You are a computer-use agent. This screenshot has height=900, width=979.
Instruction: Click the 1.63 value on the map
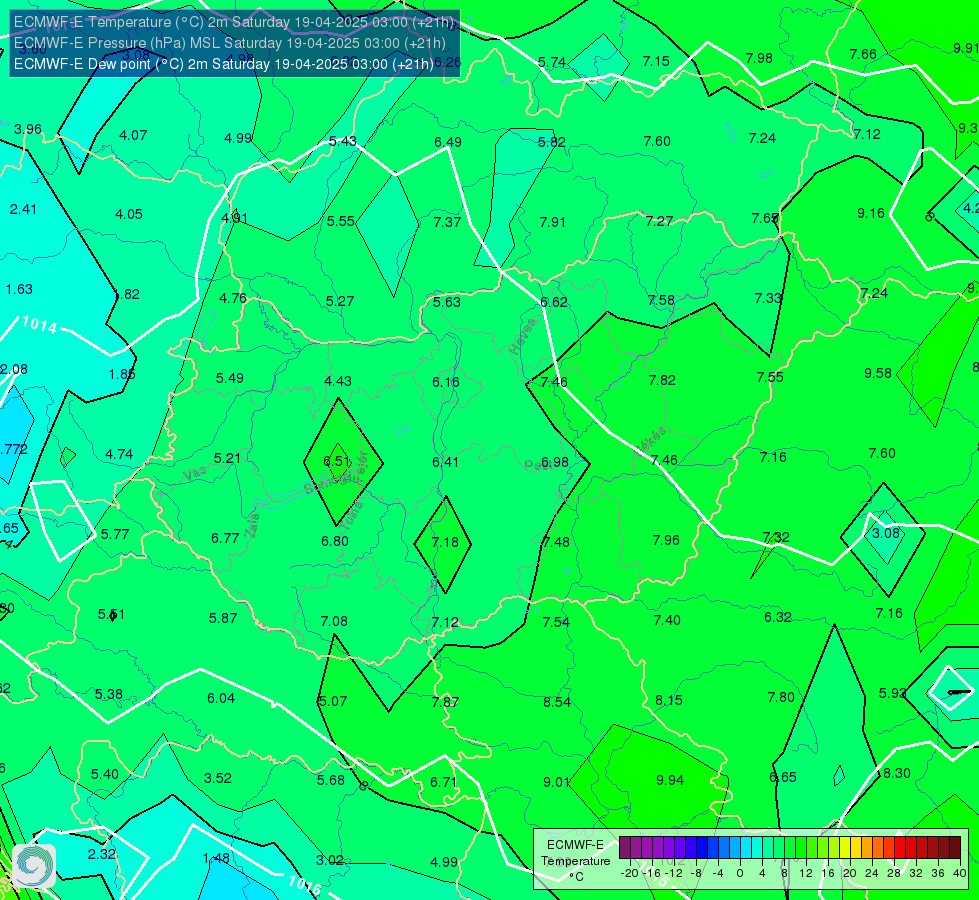point(19,289)
